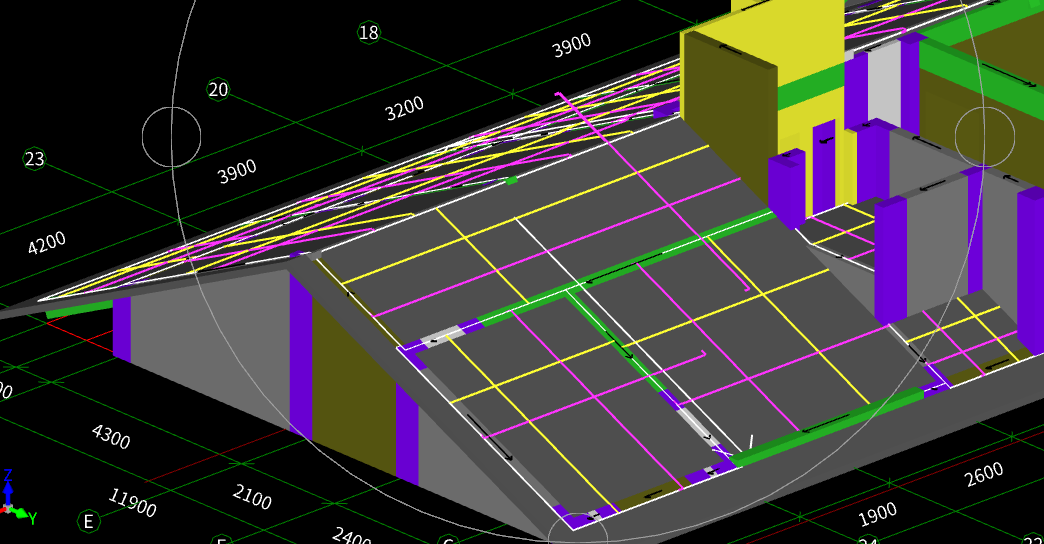The image size is (1044, 544).
Task: Grab the left orbit circle handle
Action: coord(172,136)
